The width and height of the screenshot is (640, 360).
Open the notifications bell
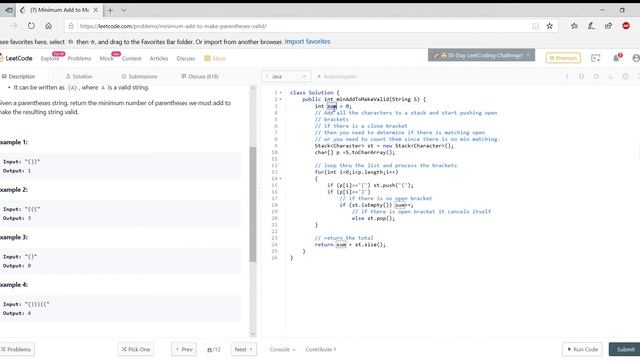[617, 58]
